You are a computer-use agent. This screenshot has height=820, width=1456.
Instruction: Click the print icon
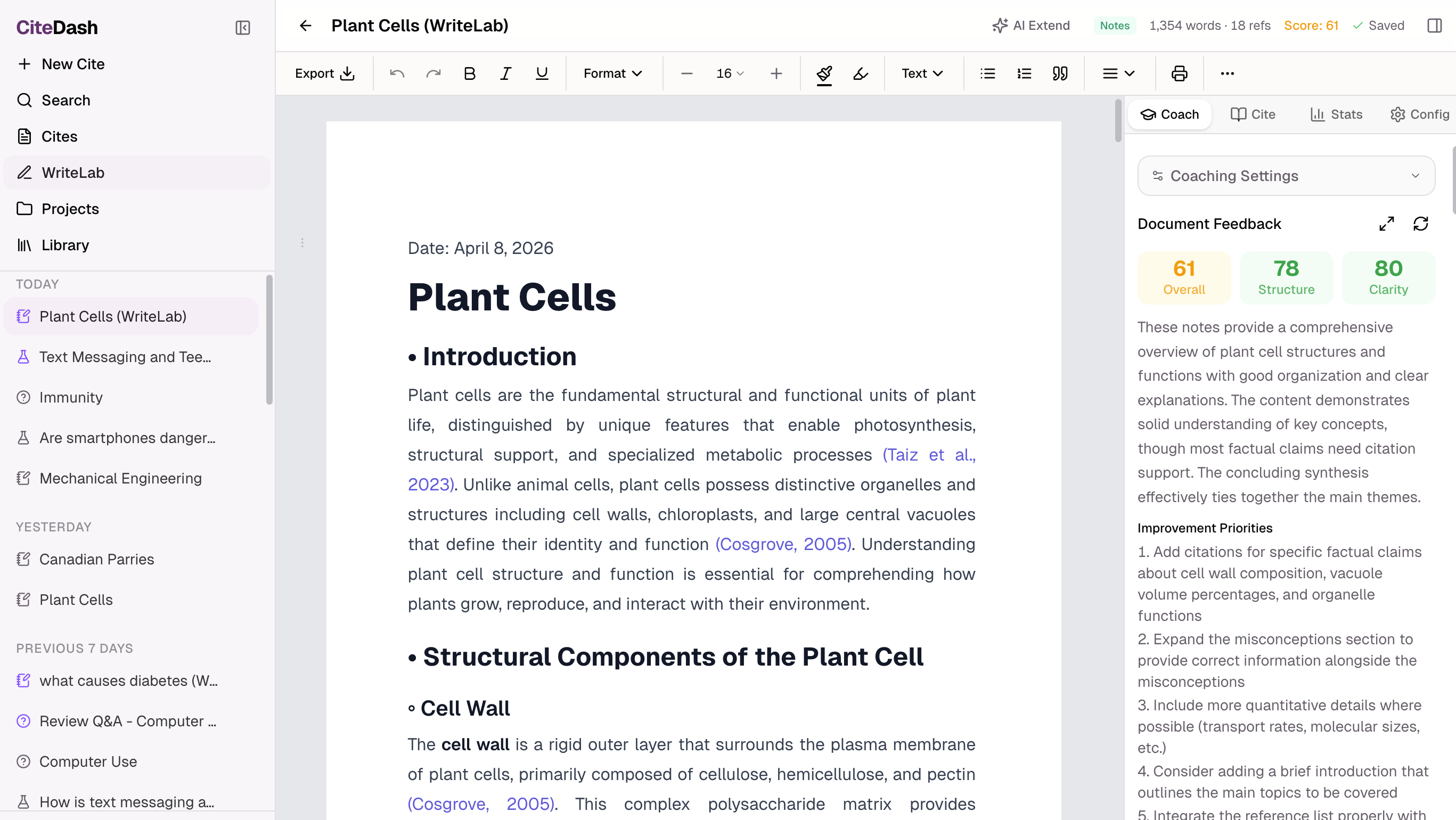pyautogui.click(x=1179, y=73)
